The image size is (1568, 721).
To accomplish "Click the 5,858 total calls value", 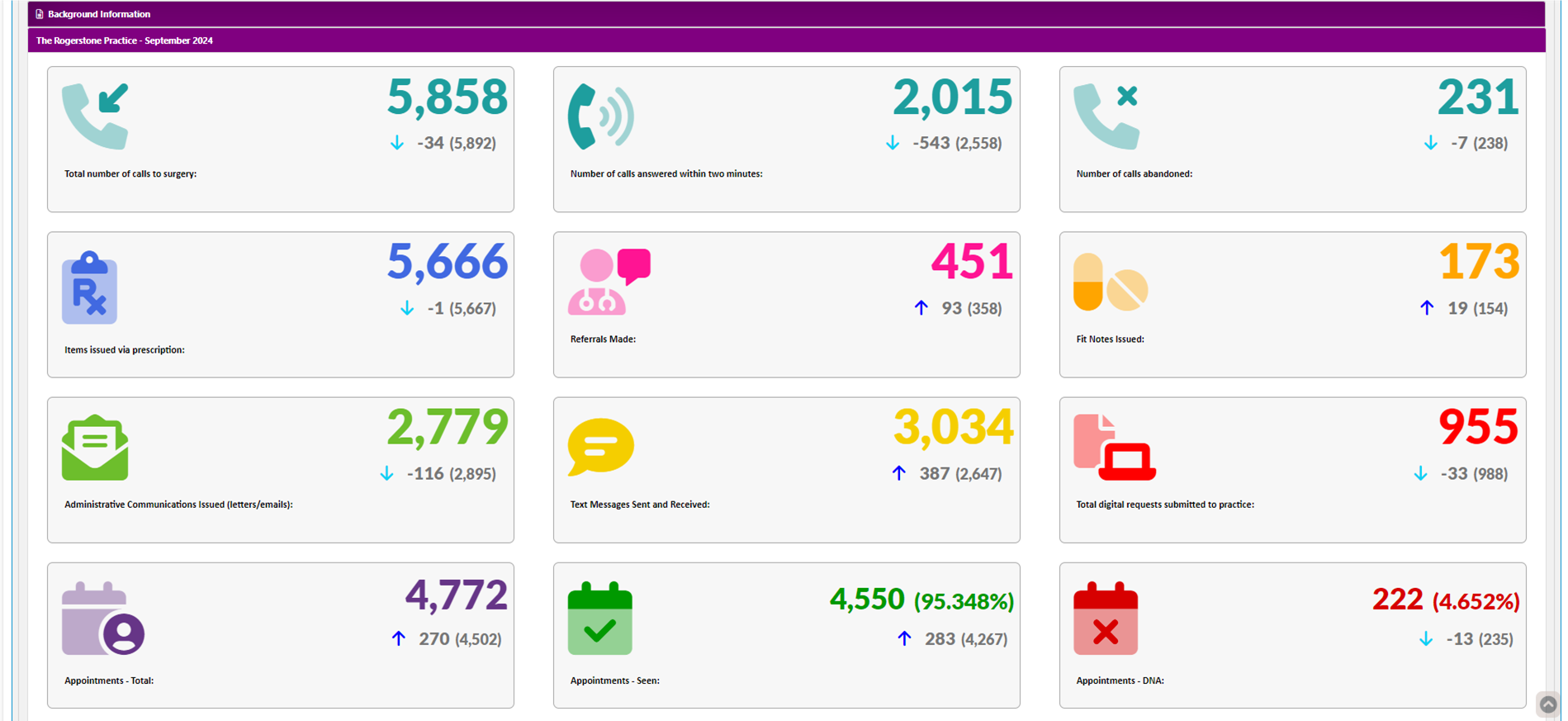I will 448,97.
